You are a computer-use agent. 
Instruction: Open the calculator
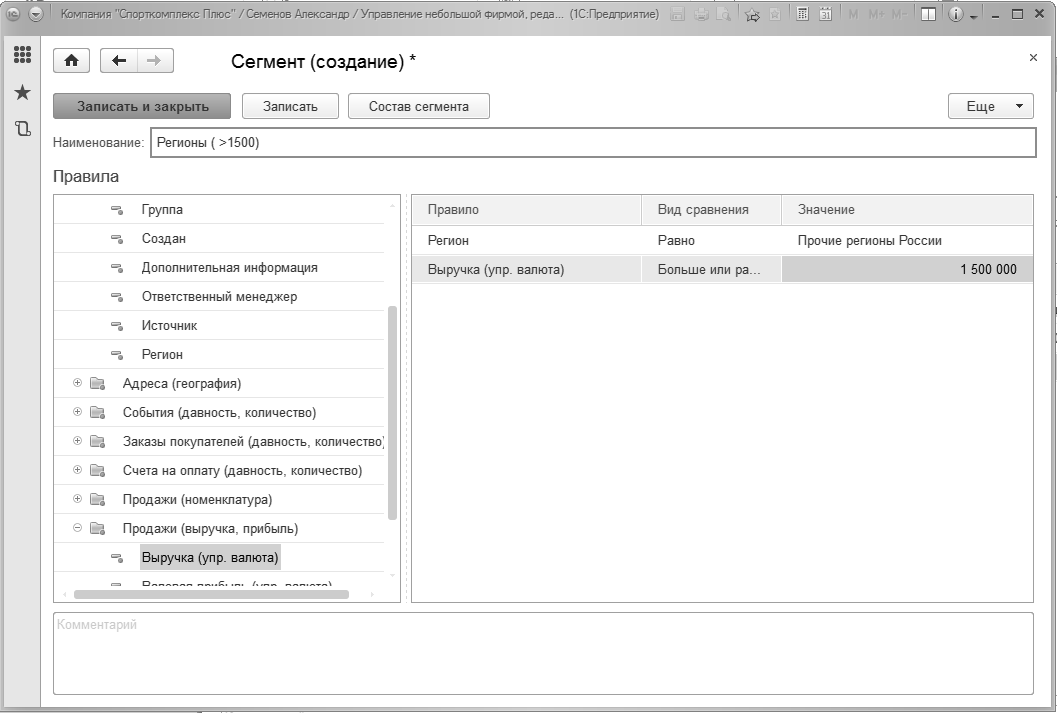802,14
